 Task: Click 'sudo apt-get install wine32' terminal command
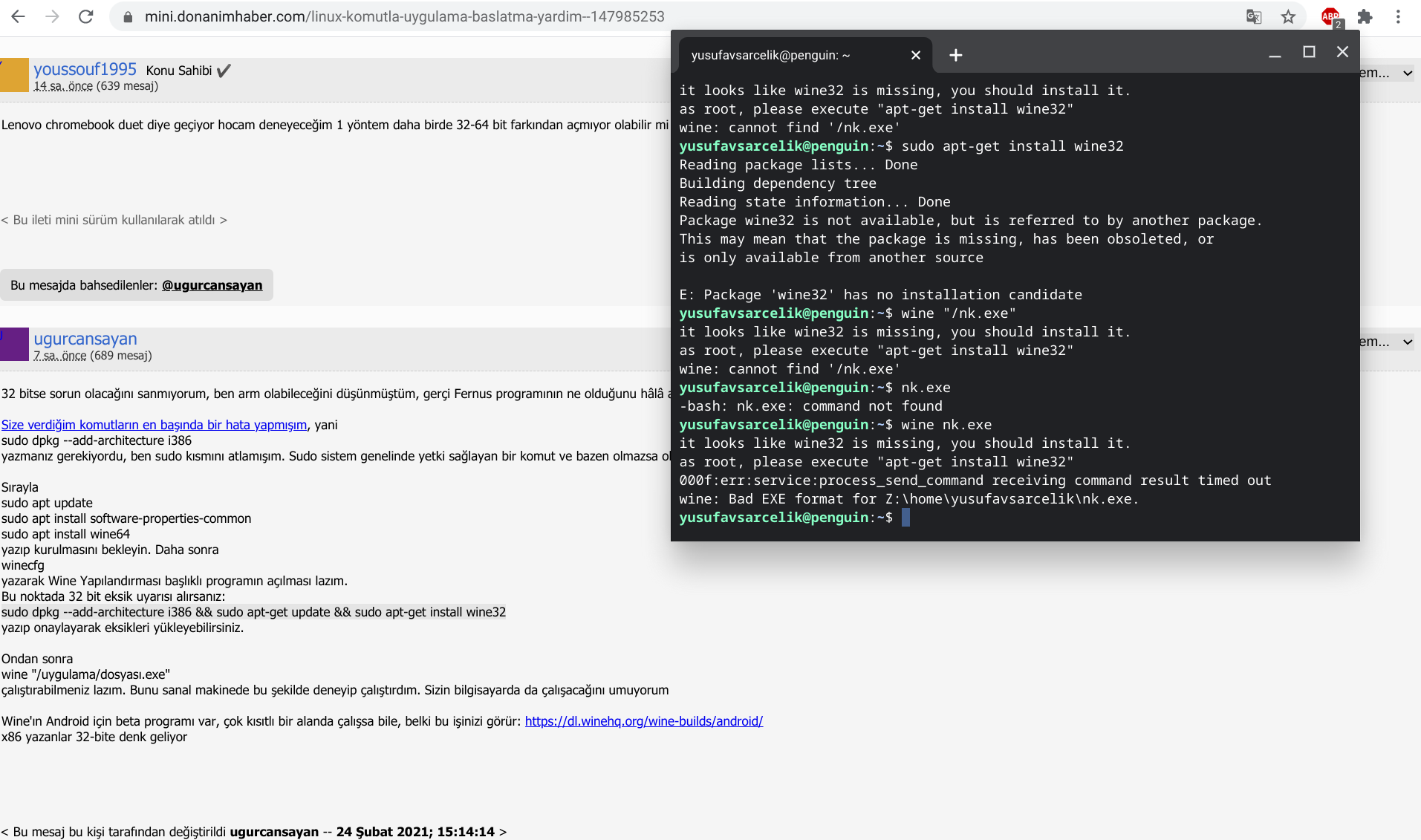tap(1012, 146)
